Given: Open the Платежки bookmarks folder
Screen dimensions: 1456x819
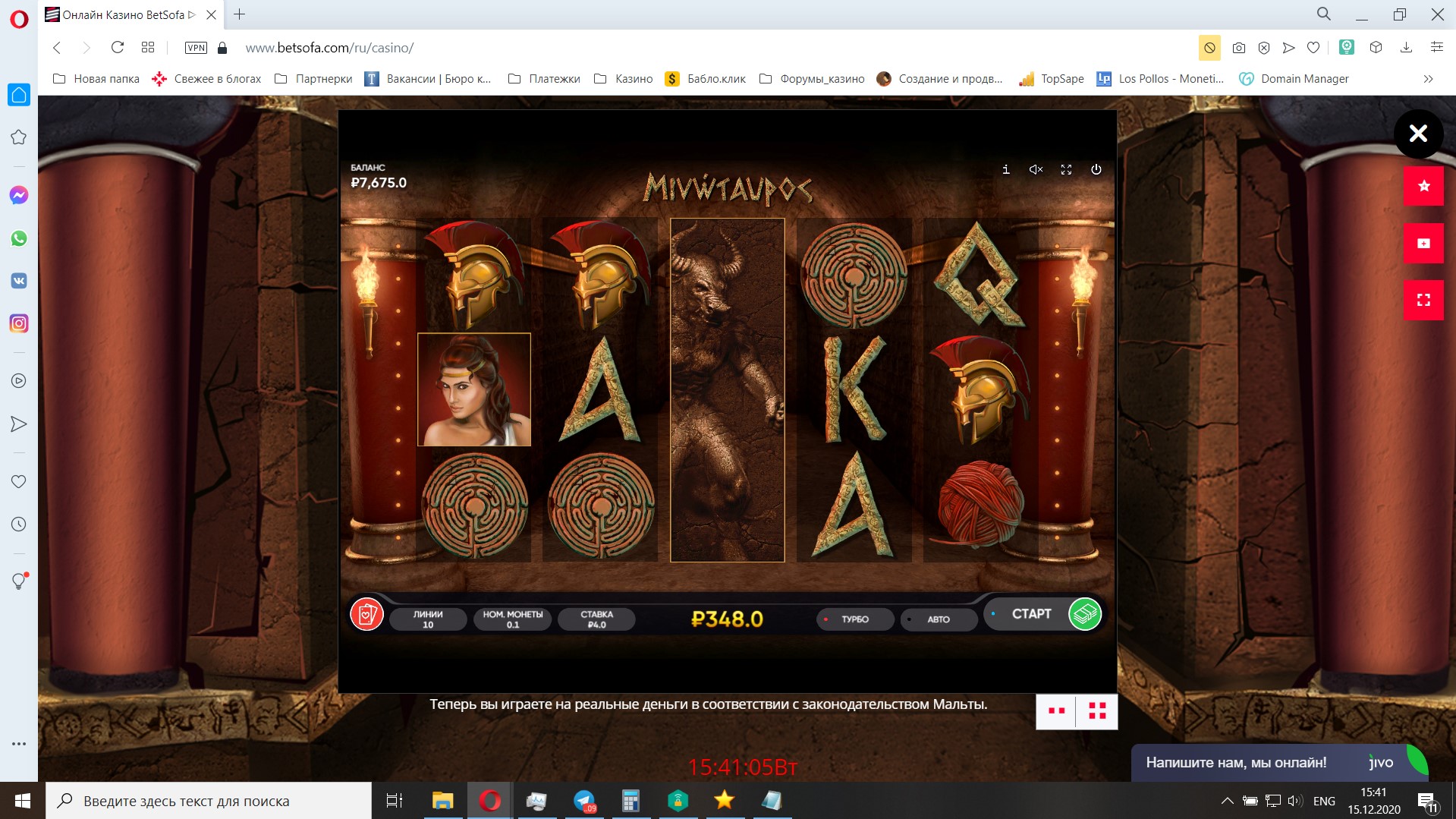Looking at the screenshot, I should coord(544,79).
